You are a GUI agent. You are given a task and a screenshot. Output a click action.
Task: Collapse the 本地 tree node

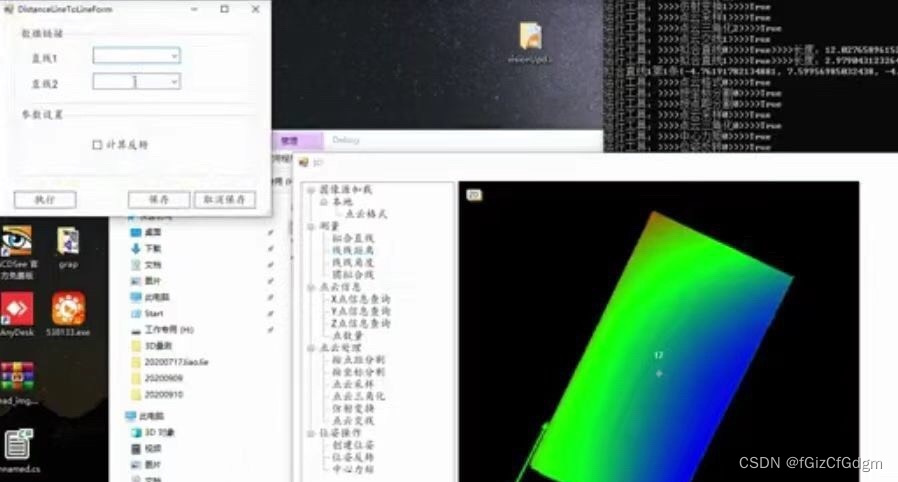(324, 202)
